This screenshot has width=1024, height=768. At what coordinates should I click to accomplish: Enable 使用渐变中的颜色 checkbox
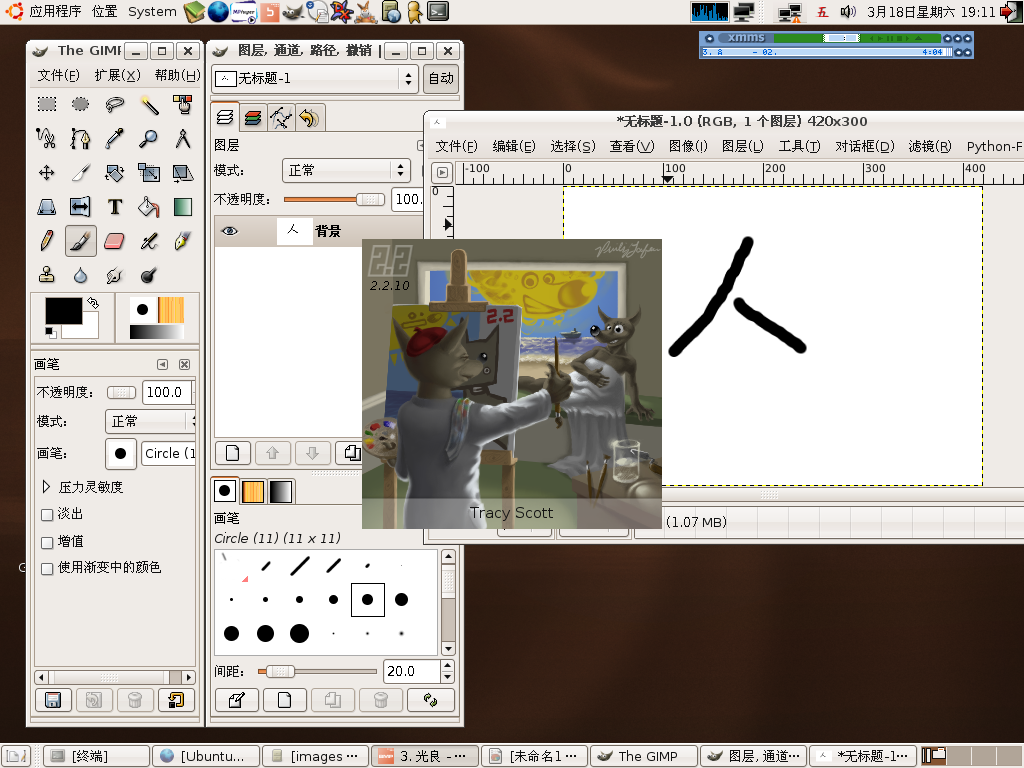click(x=47, y=569)
